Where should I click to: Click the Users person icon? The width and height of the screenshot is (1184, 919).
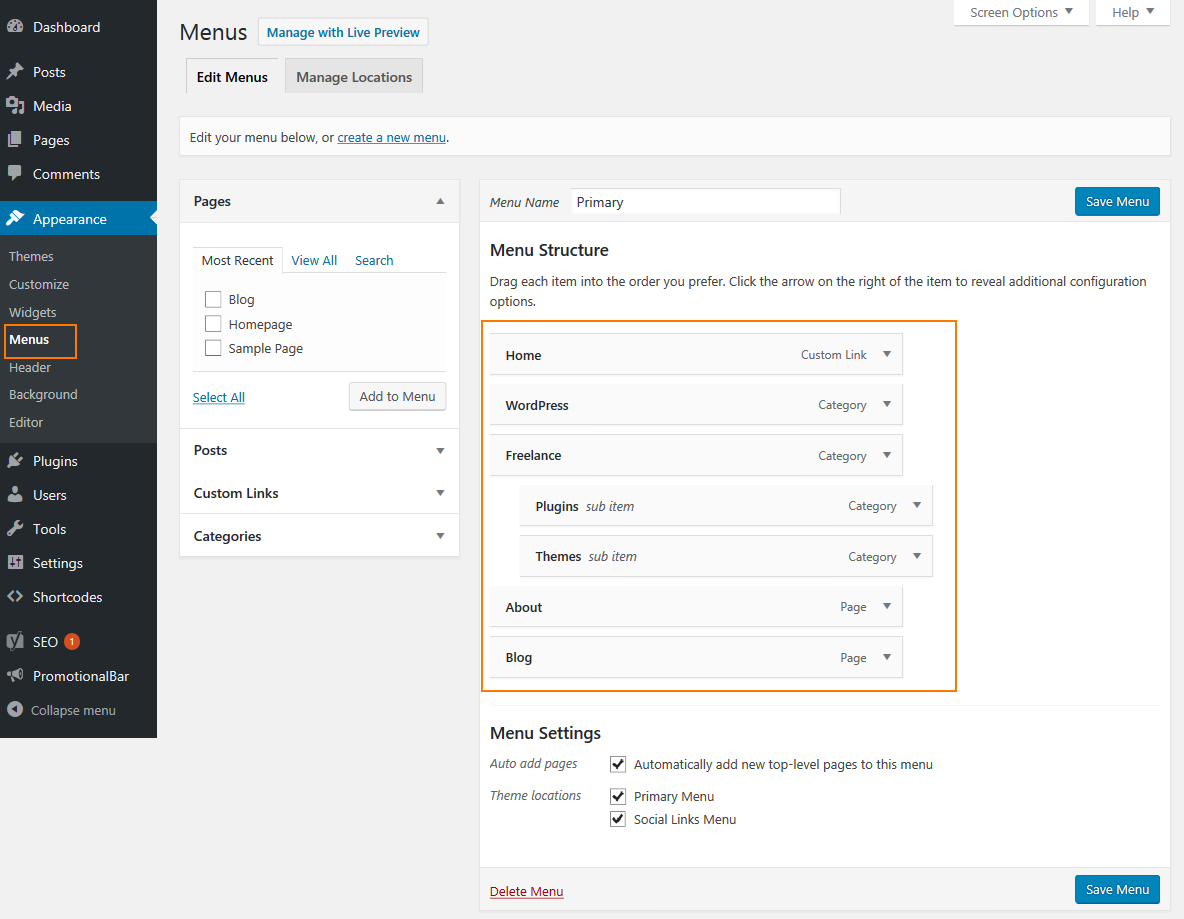(15, 495)
